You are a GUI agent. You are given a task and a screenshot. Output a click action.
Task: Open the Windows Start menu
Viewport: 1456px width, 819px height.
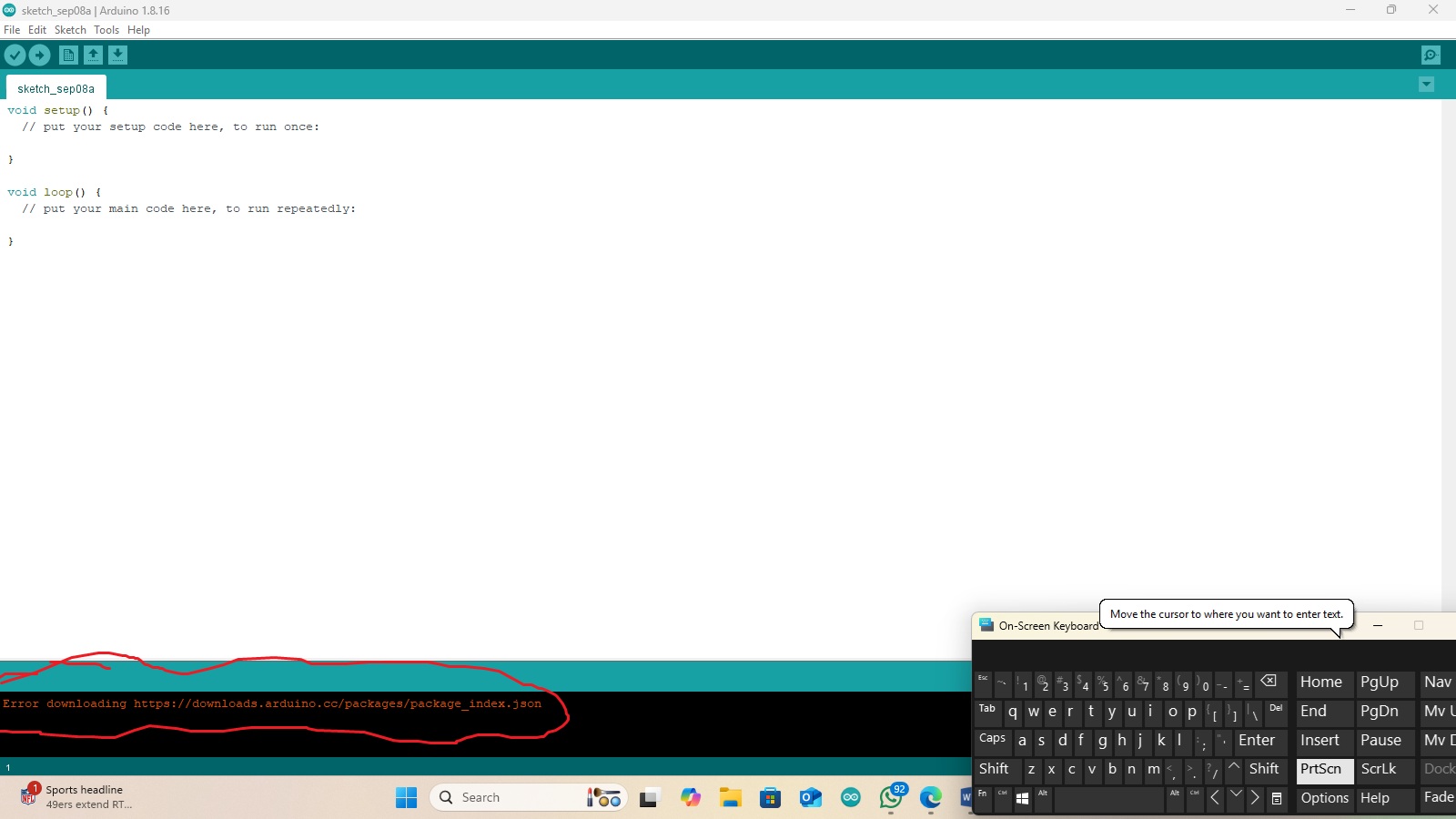[406, 797]
